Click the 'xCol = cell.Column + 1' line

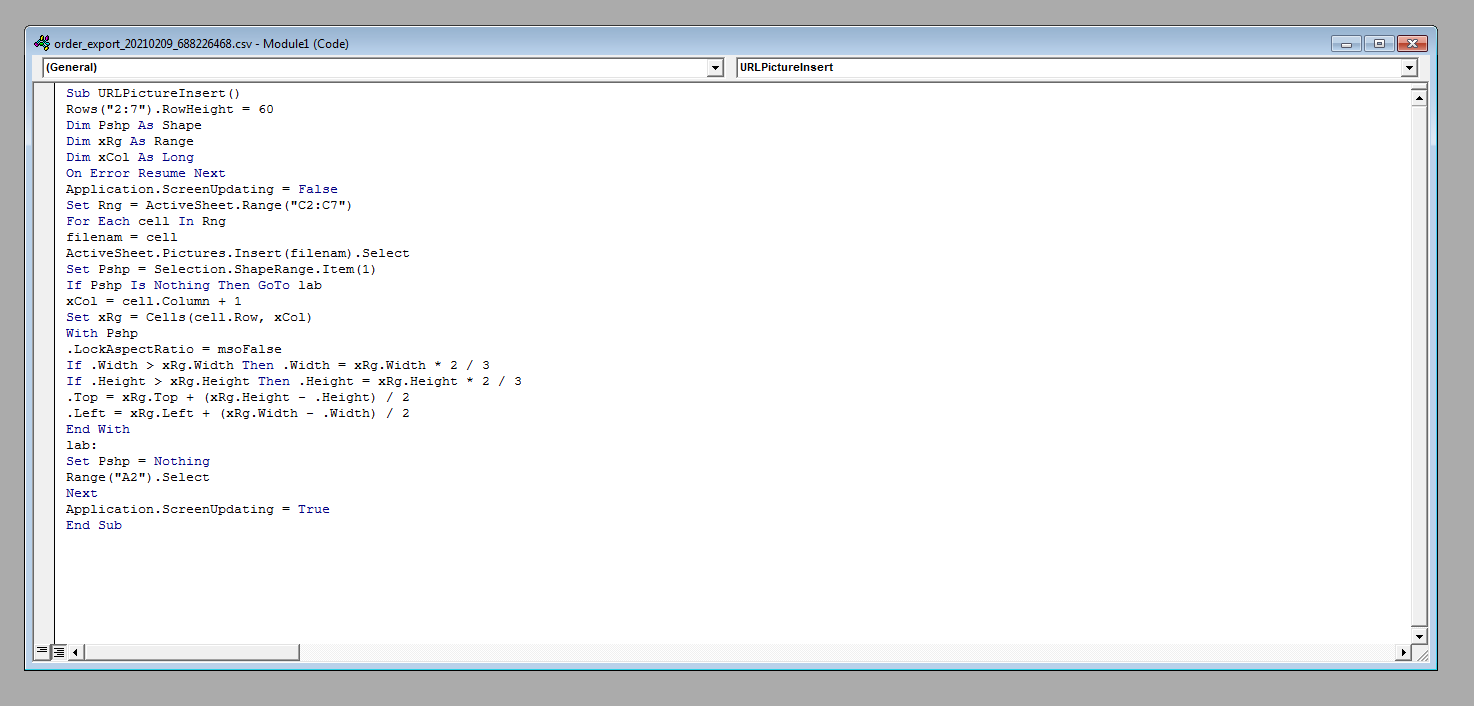154,301
